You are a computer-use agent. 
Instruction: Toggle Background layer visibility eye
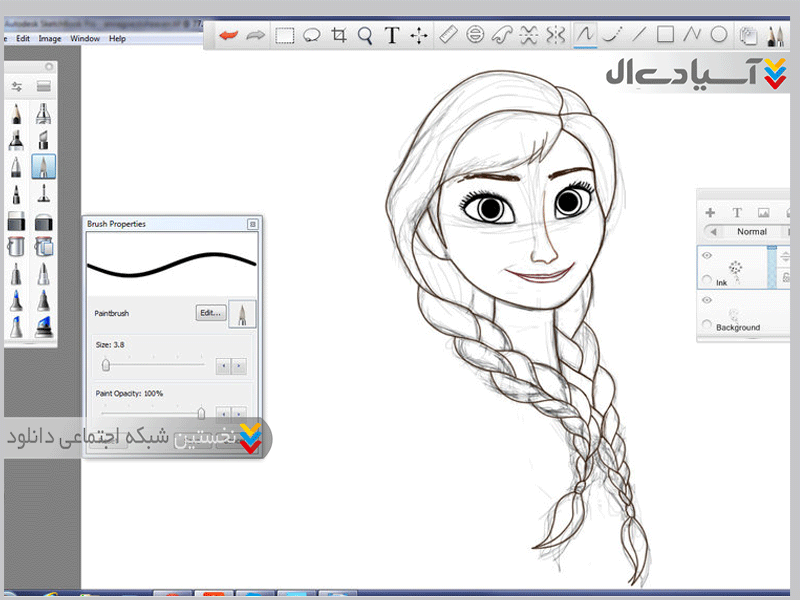[x=708, y=301]
